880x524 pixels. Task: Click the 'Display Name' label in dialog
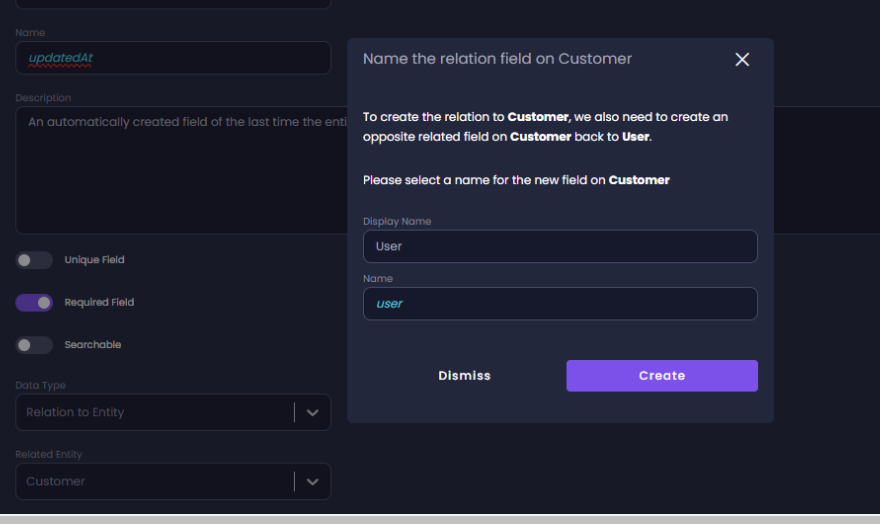[397, 221]
